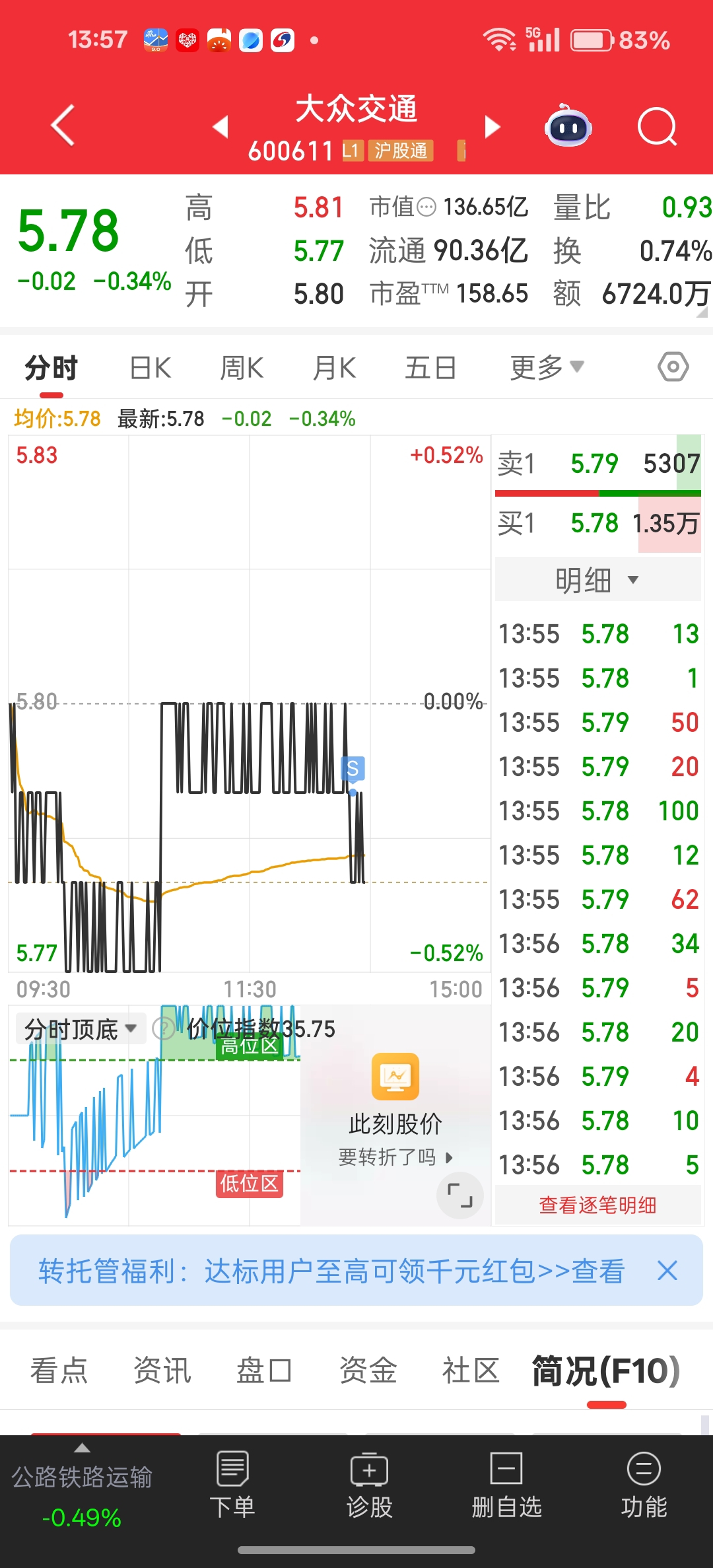The image size is (713, 1568).
Task: Tap the 13:55 trade with volume 50
Action: (598, 723)
